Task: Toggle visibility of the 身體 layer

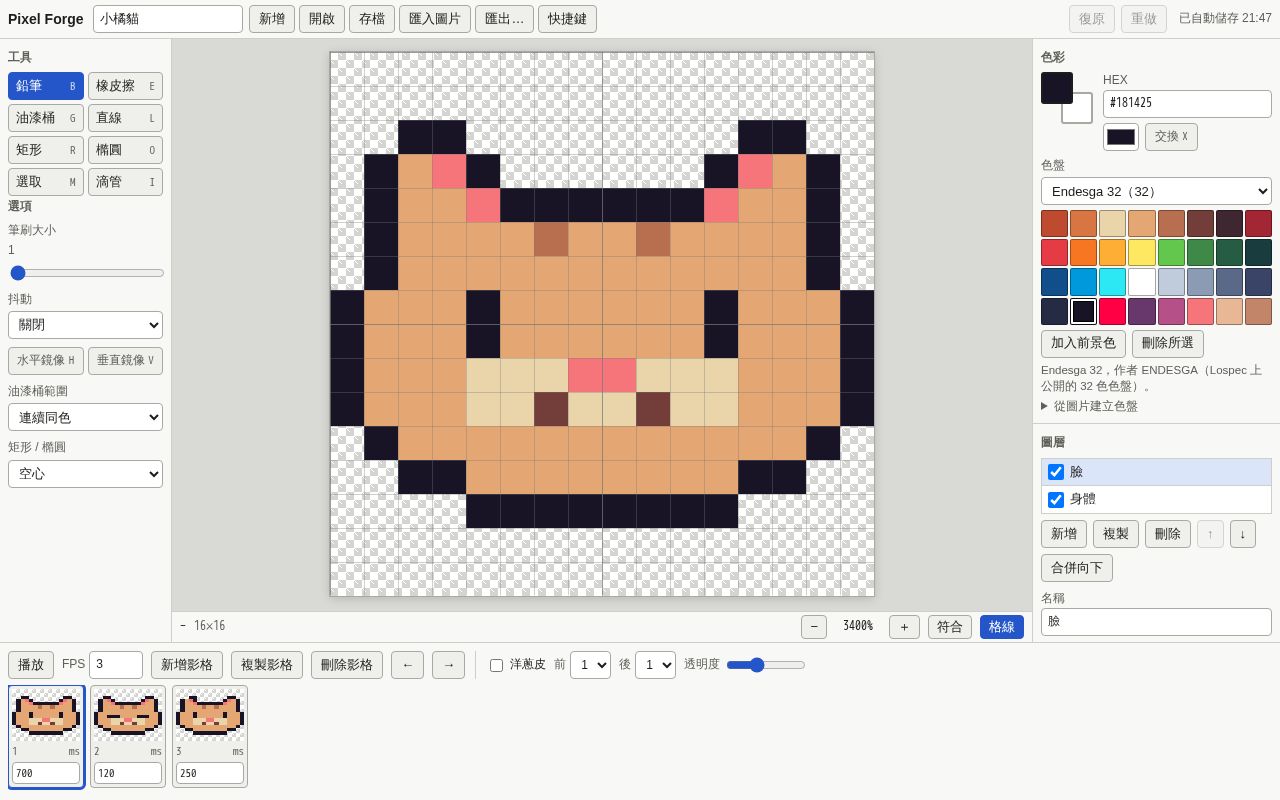Action: [1056, 500]
